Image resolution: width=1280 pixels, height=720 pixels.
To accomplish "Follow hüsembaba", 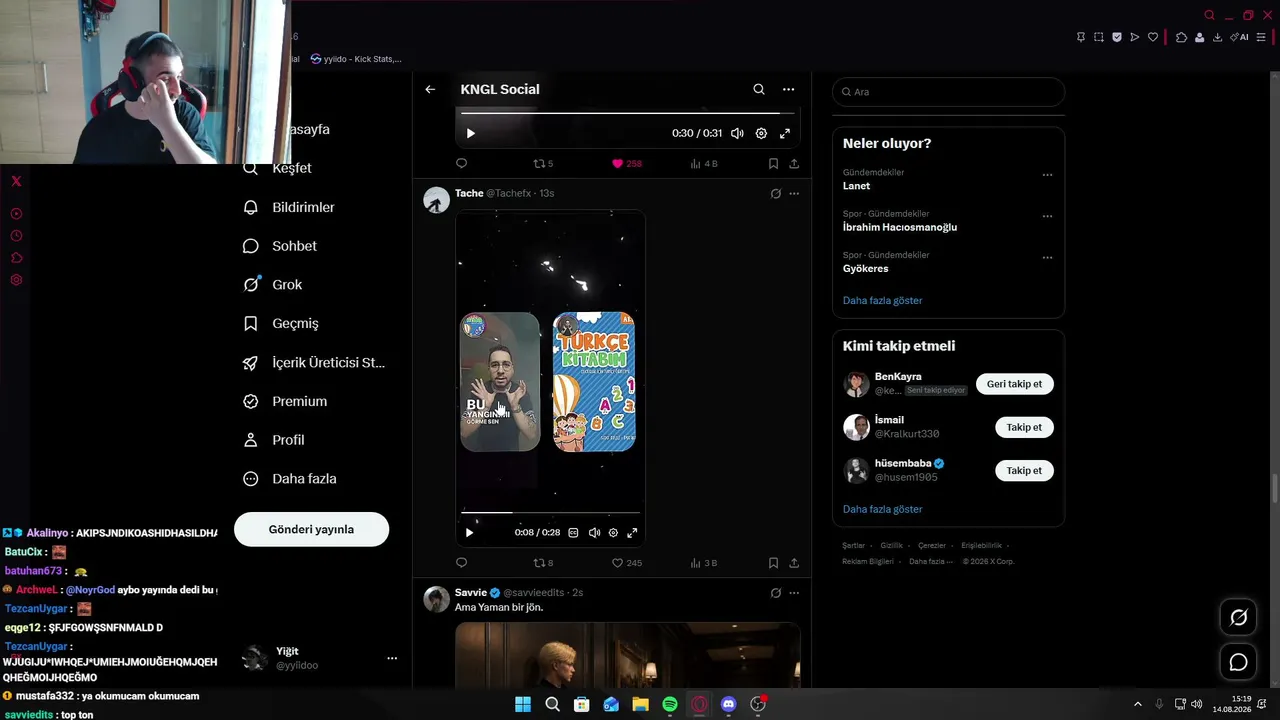I will pos(1024,470).
